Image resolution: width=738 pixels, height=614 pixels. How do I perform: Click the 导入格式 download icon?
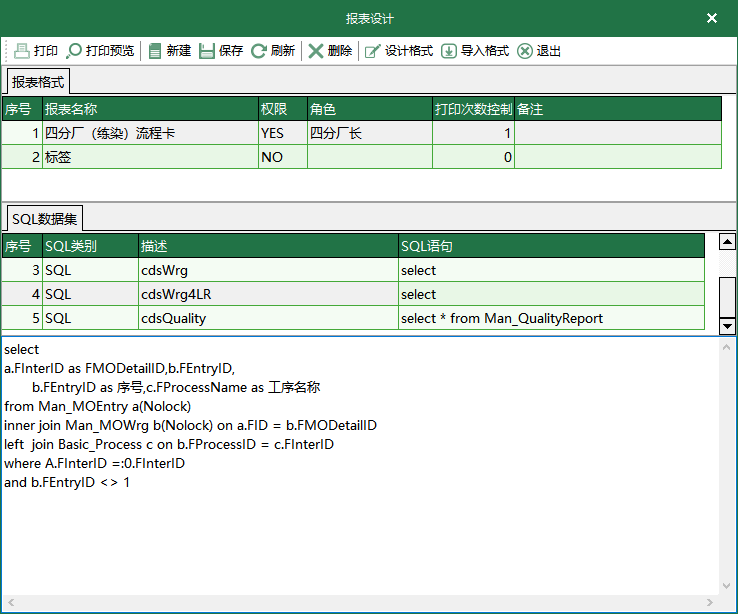click(x=449, y=51)
